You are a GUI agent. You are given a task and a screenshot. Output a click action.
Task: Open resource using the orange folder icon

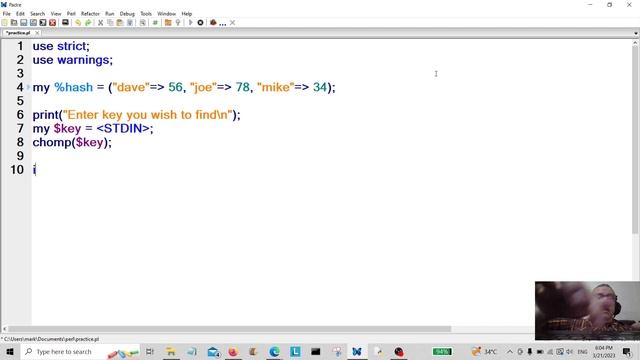tap(168, 23)
